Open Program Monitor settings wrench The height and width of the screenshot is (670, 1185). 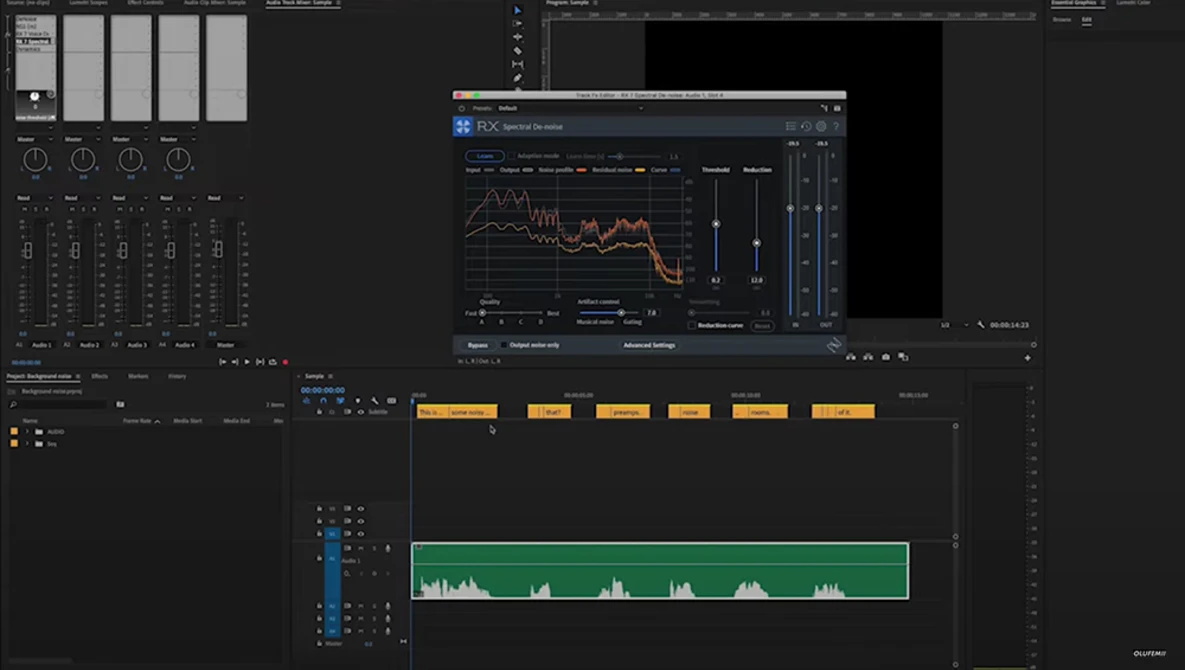pos(981,325)
